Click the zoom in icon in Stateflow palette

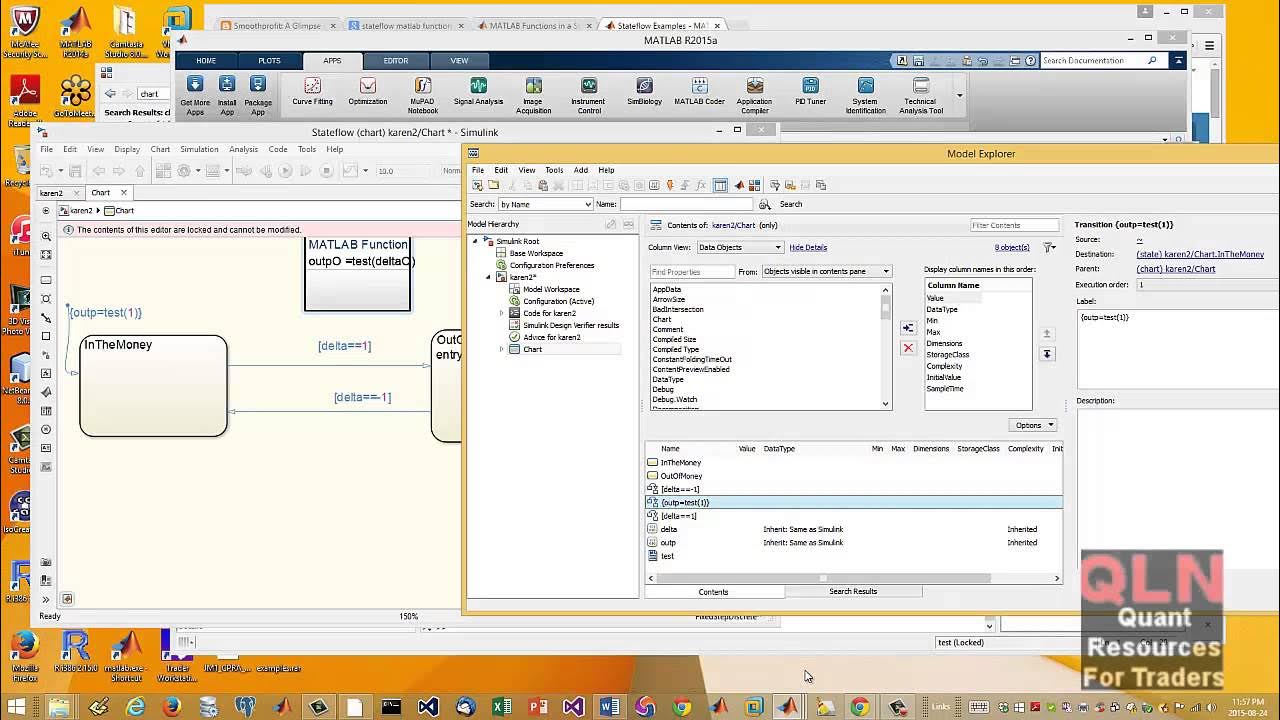click(x=46, y=236)
